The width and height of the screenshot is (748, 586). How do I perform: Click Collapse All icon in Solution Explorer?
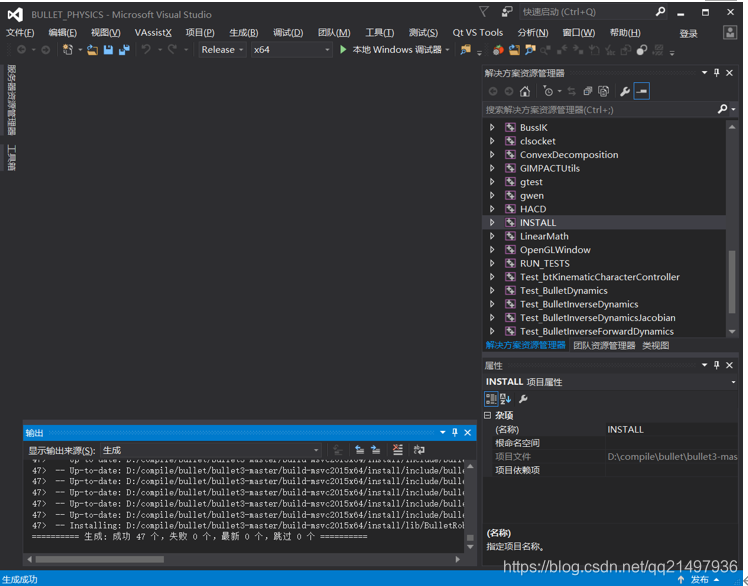pyautogui.click(x=588, y=91)
